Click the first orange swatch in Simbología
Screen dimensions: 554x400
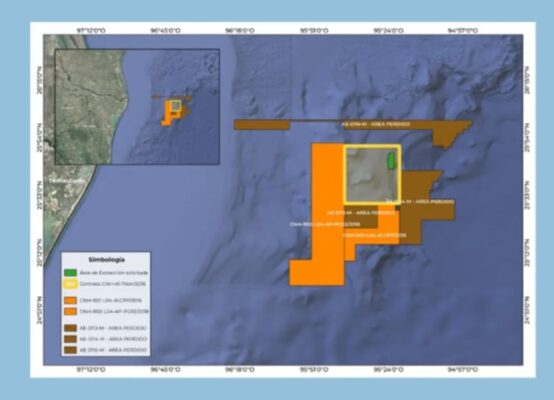click(70, 300)
